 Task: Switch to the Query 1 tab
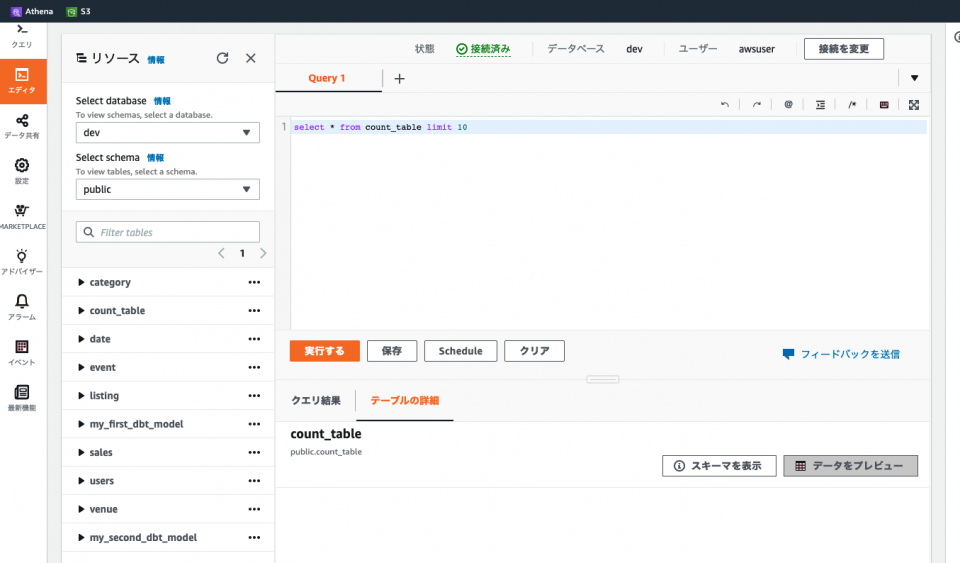pyautogui.click(x=327, y=78)
